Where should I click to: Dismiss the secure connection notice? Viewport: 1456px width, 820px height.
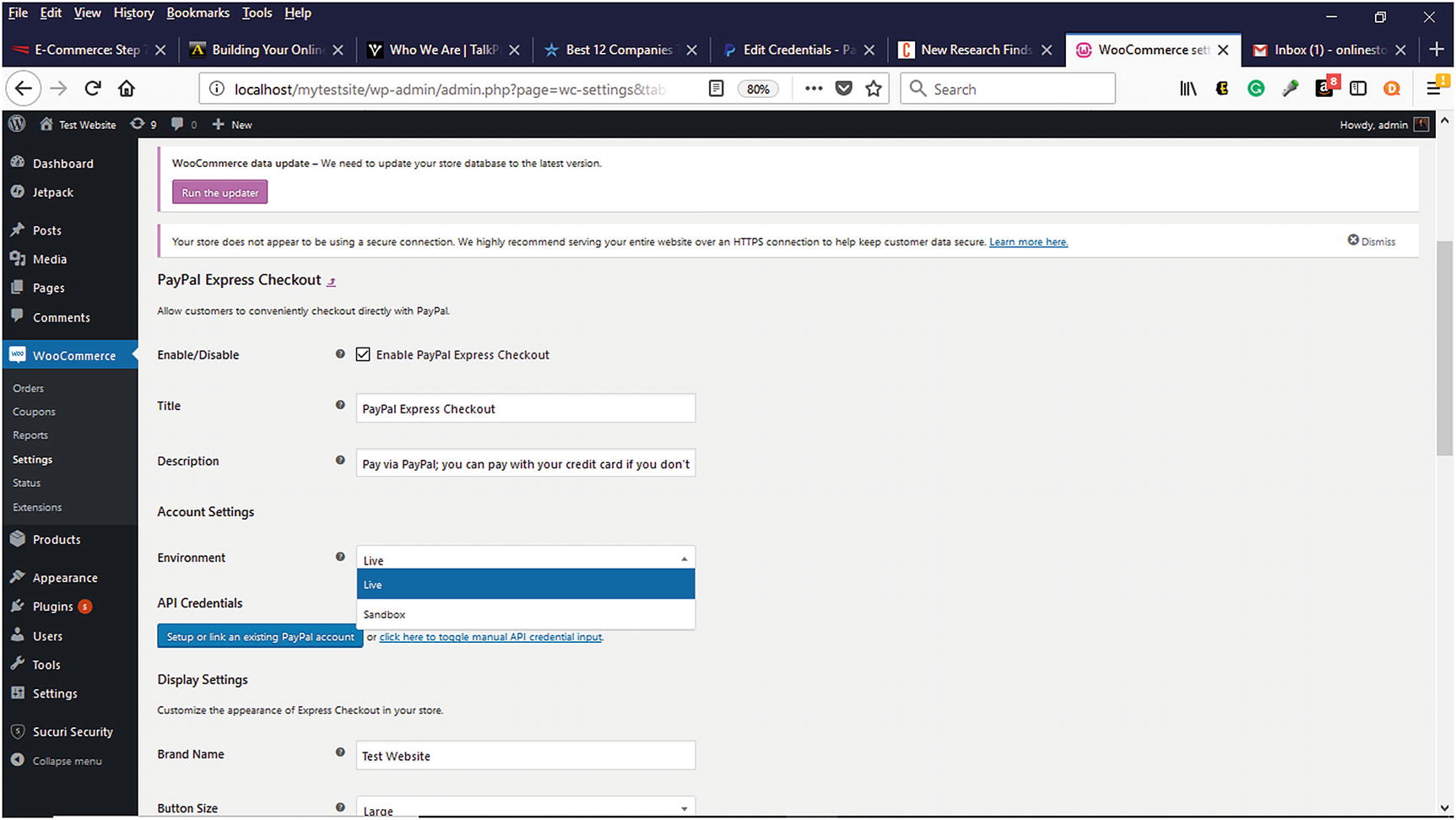[1372, 241]
